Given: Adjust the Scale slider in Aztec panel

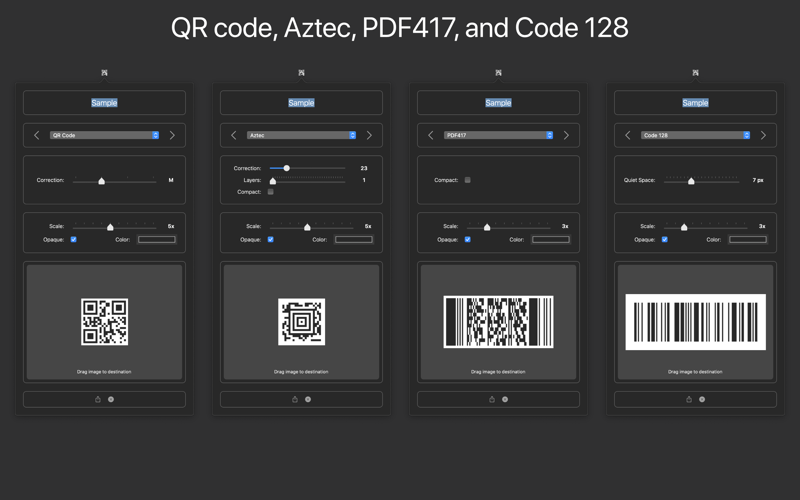Looking at the screenshot, I should click(311, 227).
